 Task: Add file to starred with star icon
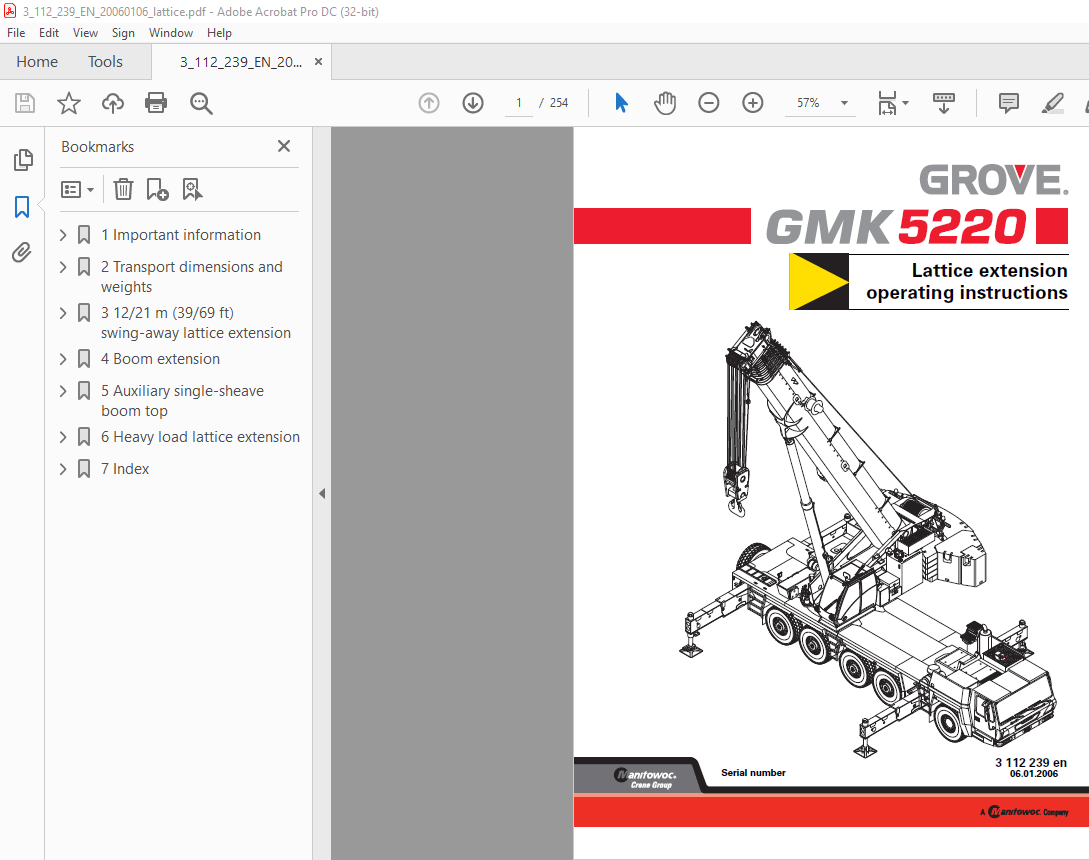(x=69, y=104)
